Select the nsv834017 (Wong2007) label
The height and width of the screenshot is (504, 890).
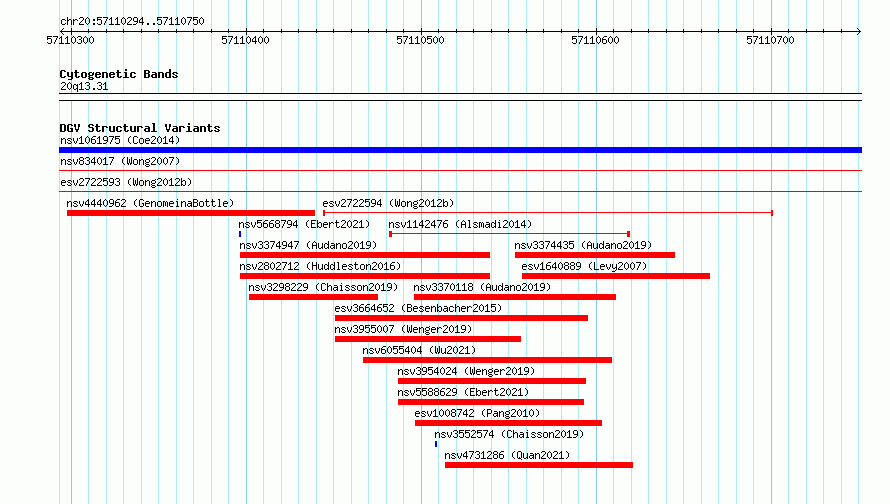[x=120, y=161]
